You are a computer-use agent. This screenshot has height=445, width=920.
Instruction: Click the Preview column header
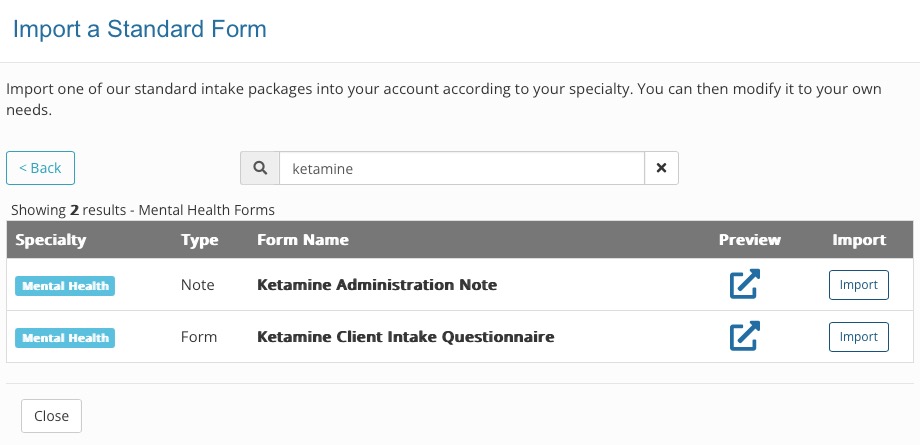coord(749,240)
